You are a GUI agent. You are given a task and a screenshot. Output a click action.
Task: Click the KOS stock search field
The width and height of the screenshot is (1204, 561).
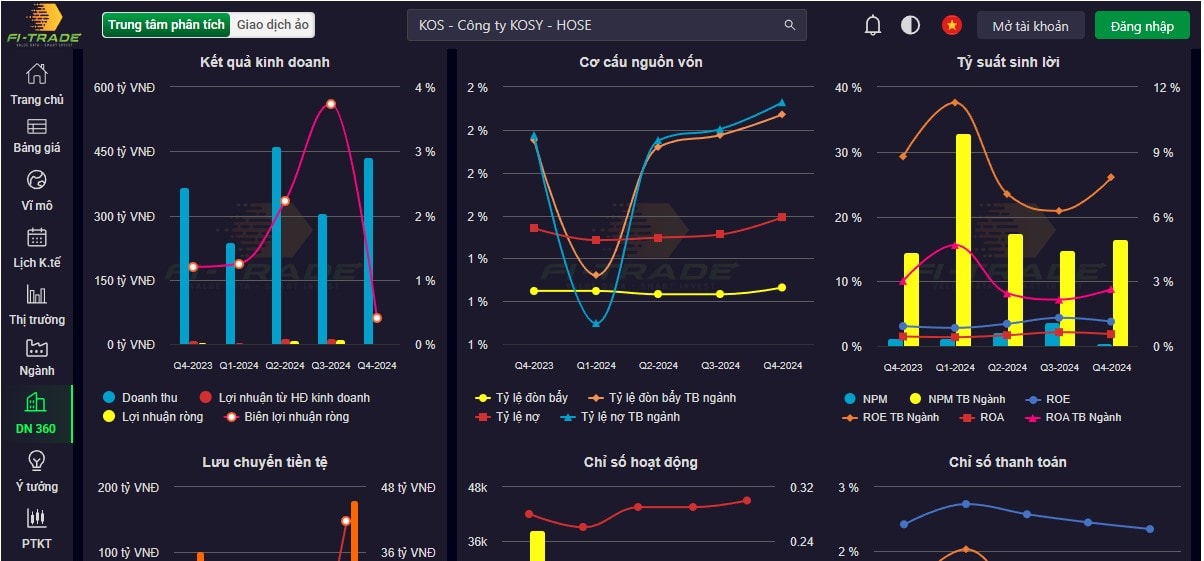(x=595, y=26)
